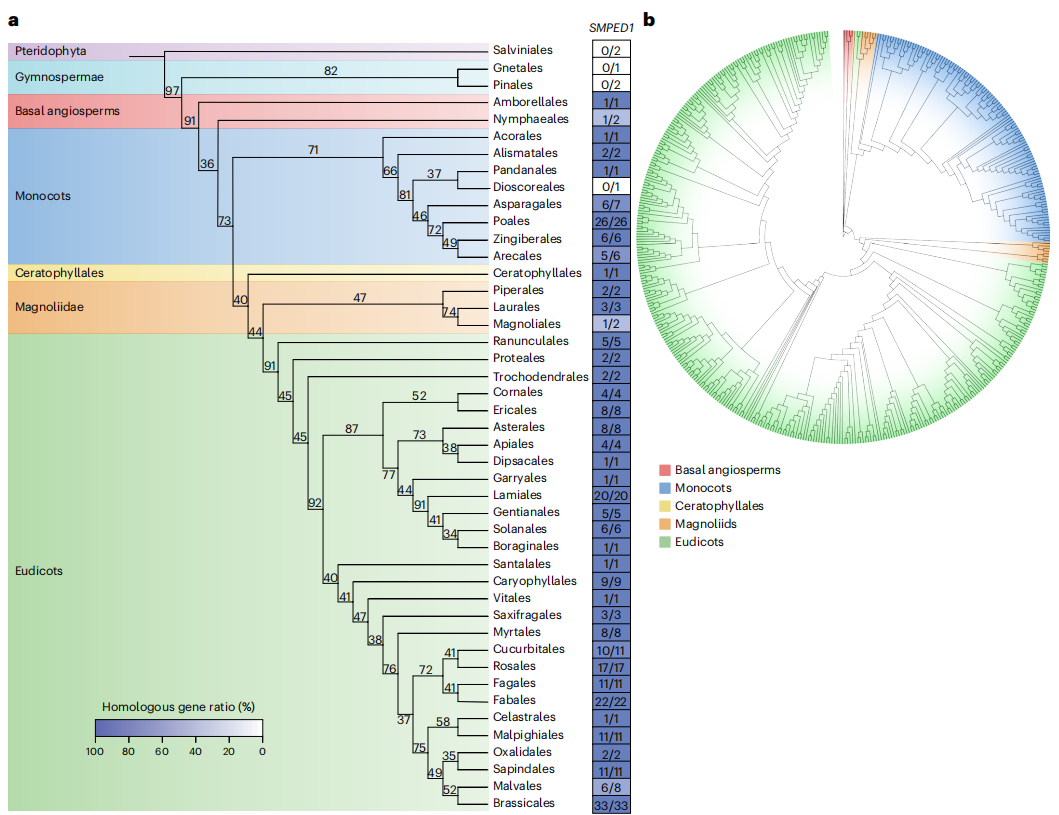
Task: Click the blue Monocots legend swatch
Action: tap(665, 488)
